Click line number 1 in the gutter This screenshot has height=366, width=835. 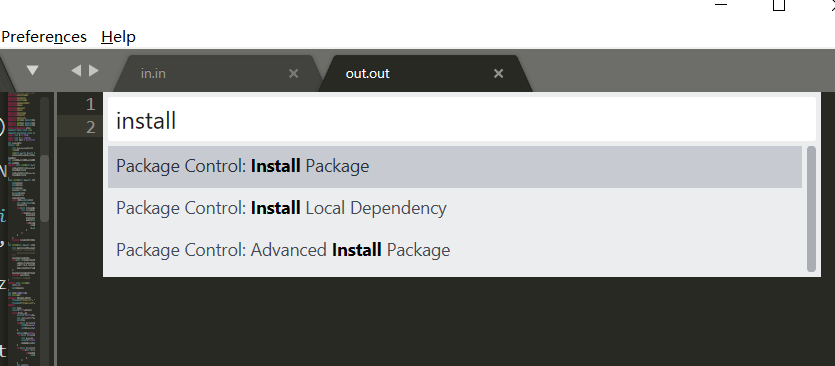tap(90, 104)
